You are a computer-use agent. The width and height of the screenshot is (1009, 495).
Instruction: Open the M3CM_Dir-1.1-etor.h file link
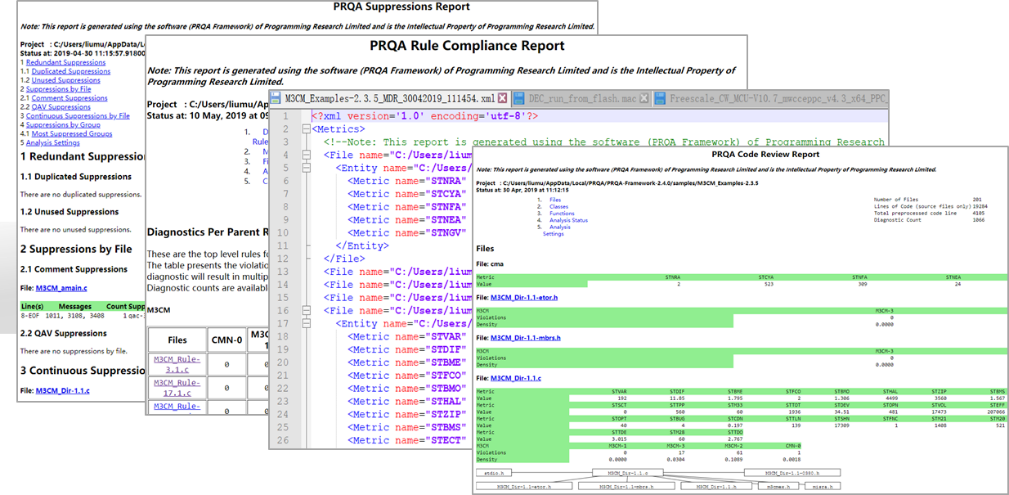[524, 298]
